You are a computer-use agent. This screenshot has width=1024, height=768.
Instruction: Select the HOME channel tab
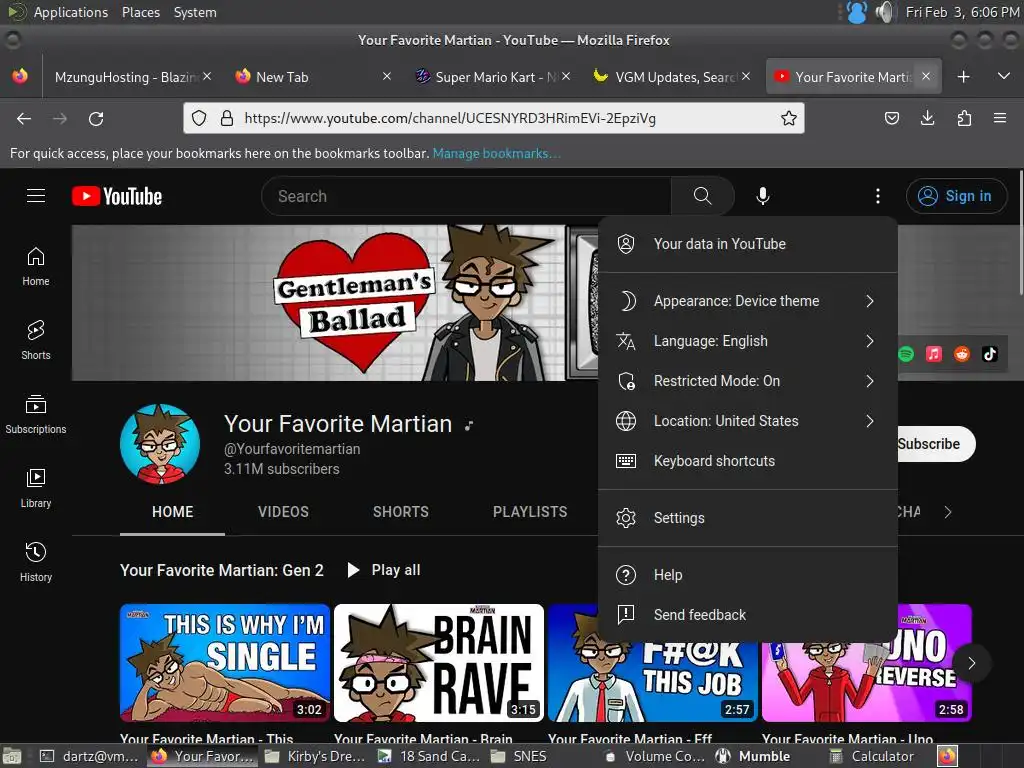tap(172, 512)
